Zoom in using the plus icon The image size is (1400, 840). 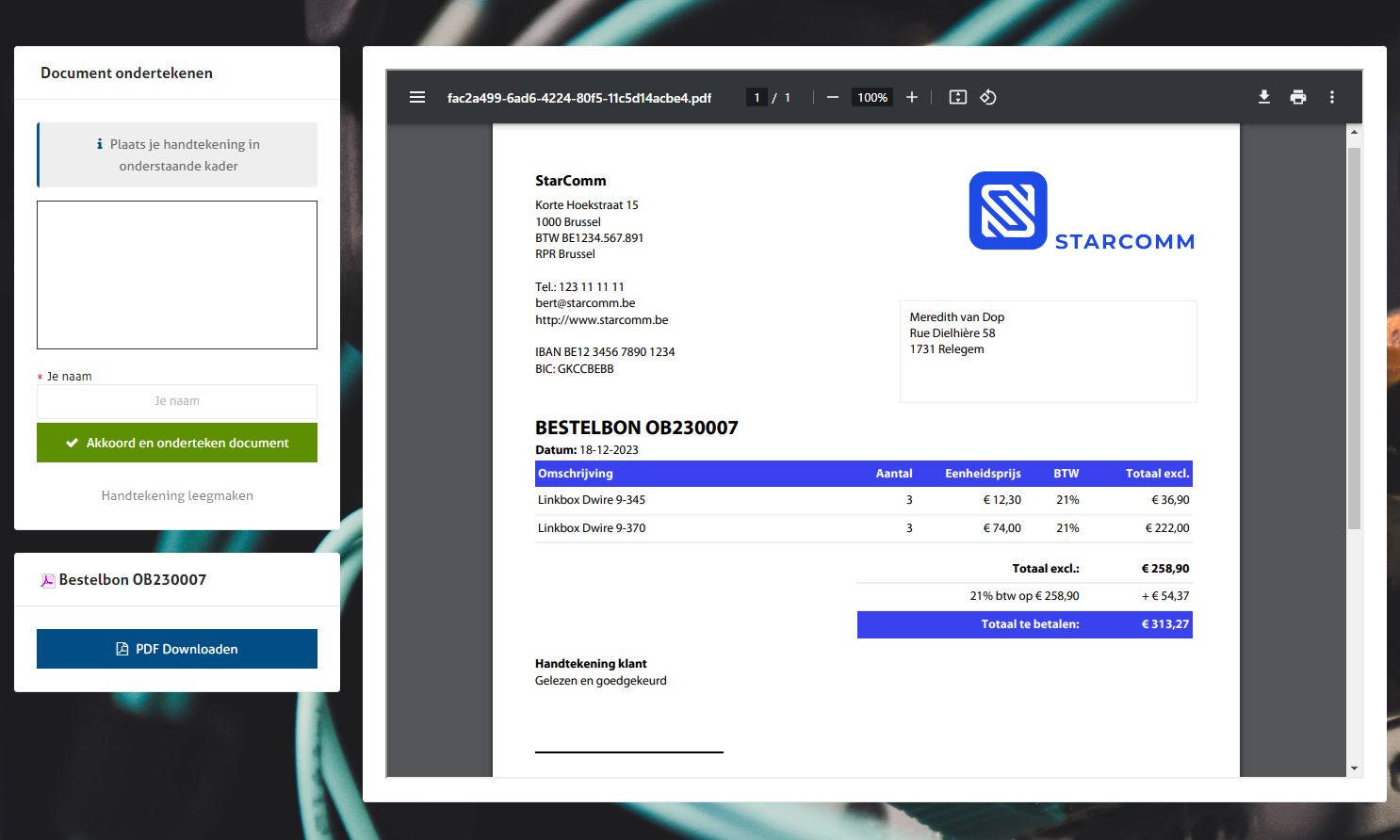tap(912, 97)
